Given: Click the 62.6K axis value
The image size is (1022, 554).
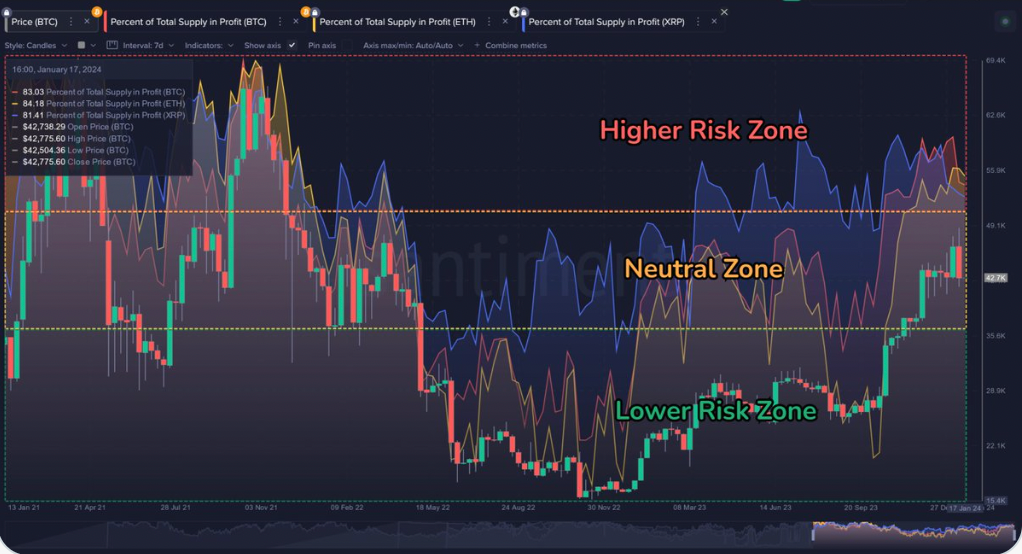Looking at the screenshot, I should point(995,115).
